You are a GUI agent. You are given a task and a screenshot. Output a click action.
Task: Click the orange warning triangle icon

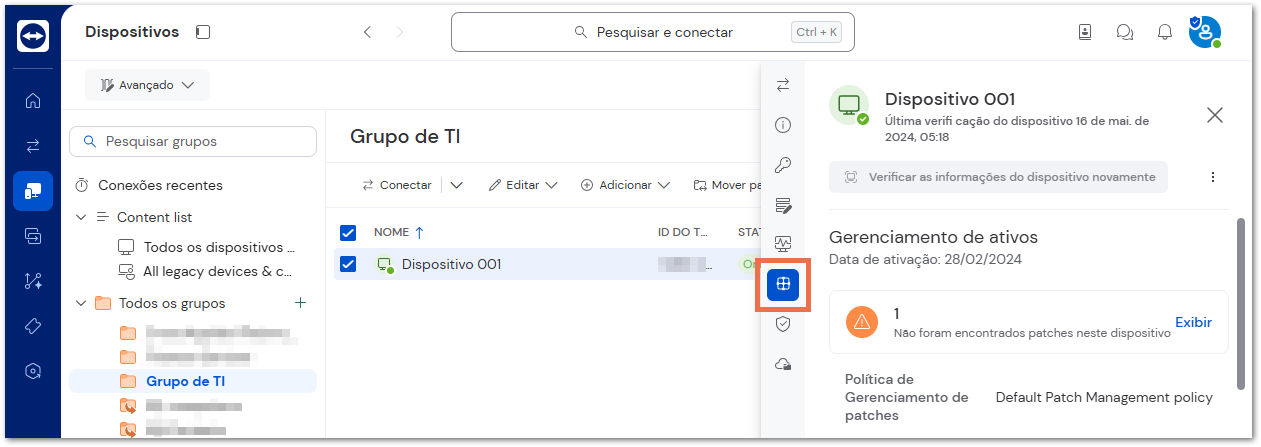click(861, 322)
